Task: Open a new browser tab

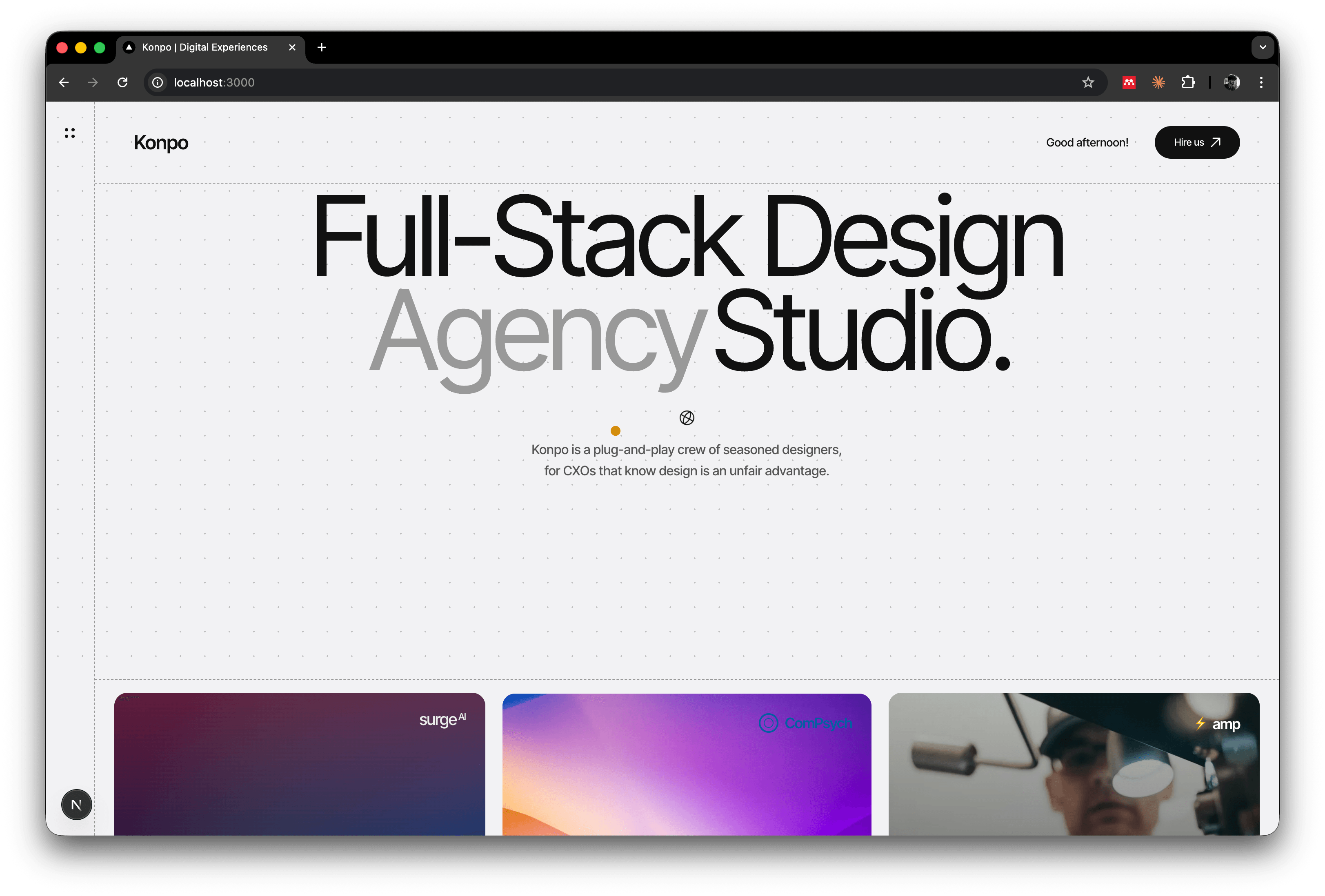Action: tap(322, 47)
